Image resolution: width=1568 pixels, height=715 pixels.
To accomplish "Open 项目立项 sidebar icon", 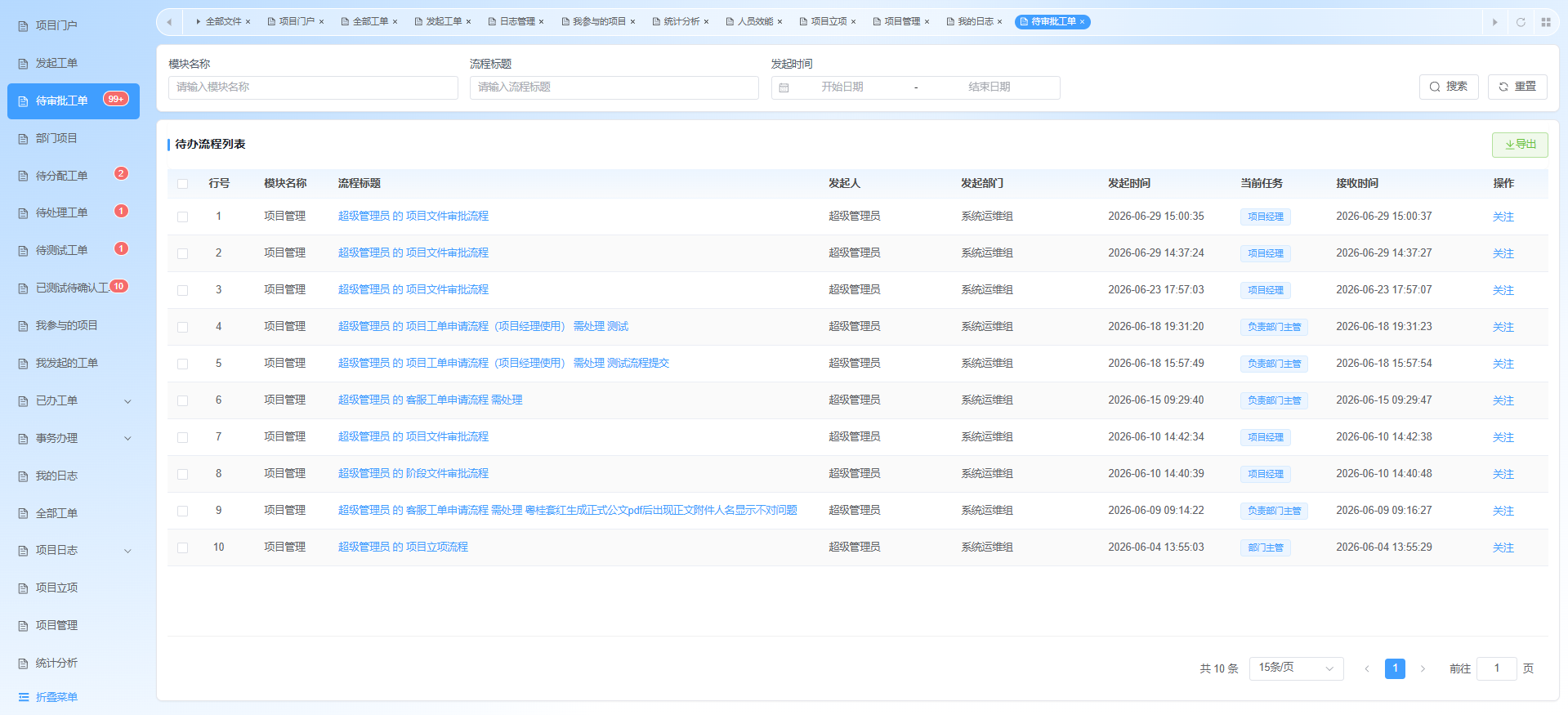I will 23,588.
